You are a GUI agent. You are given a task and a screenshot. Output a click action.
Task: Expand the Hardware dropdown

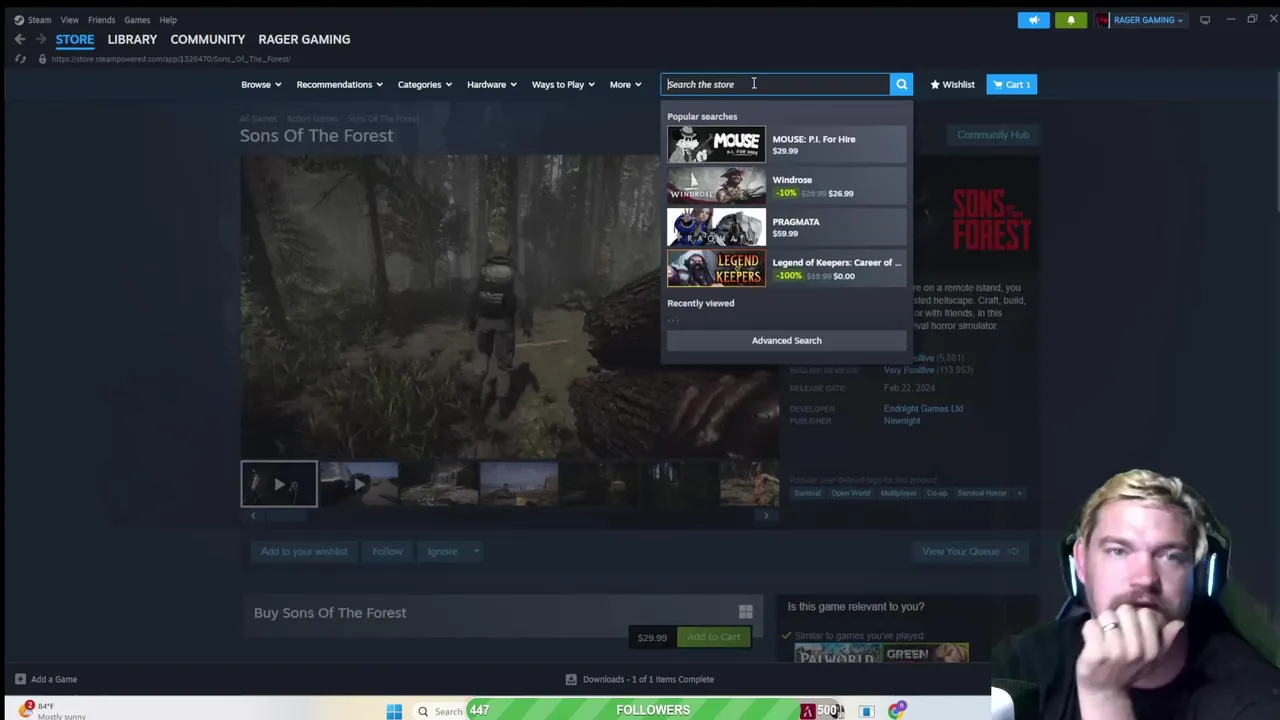click(492, 84)
